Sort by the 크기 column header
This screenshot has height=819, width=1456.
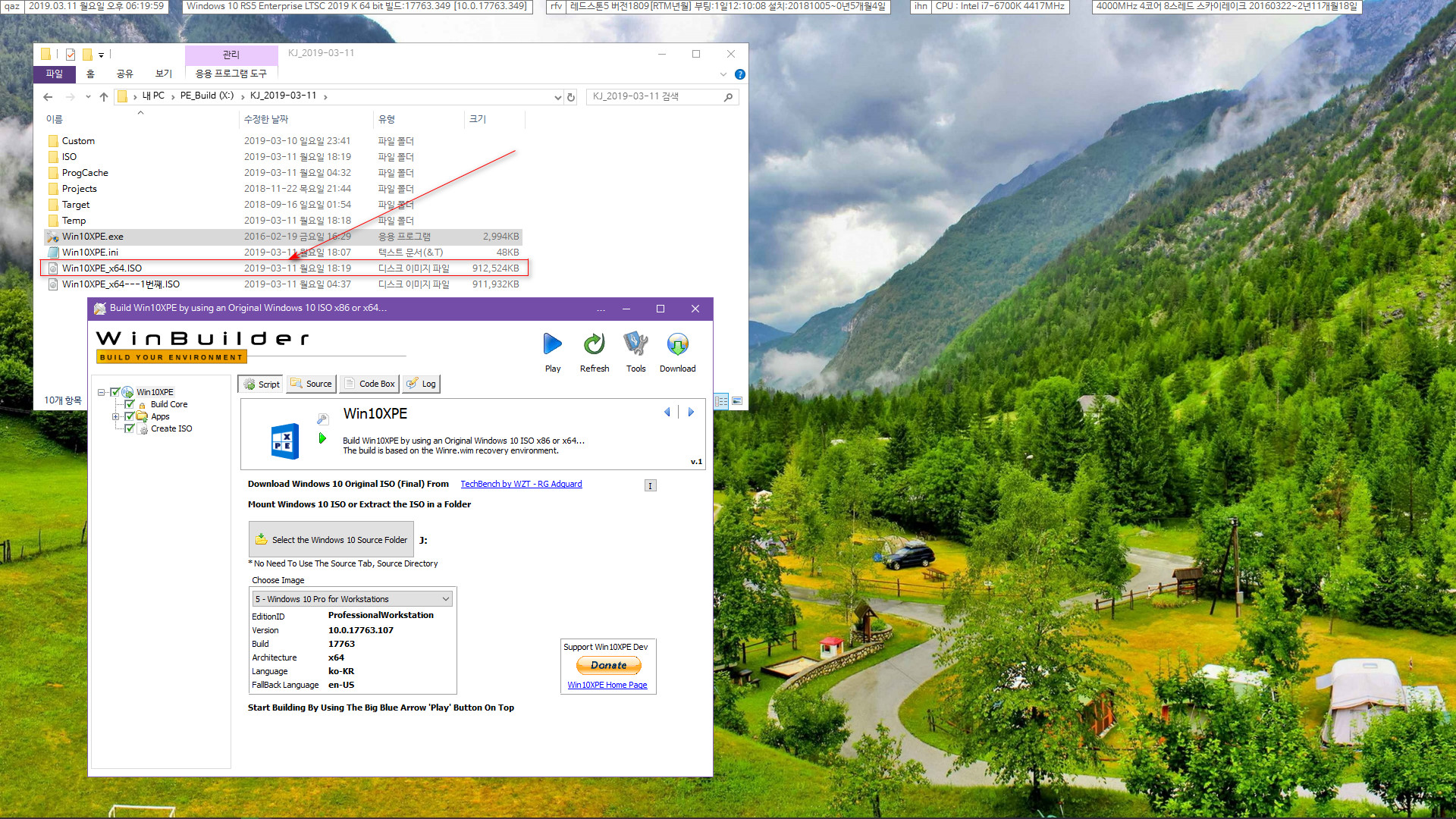click(x=494, y=119)
